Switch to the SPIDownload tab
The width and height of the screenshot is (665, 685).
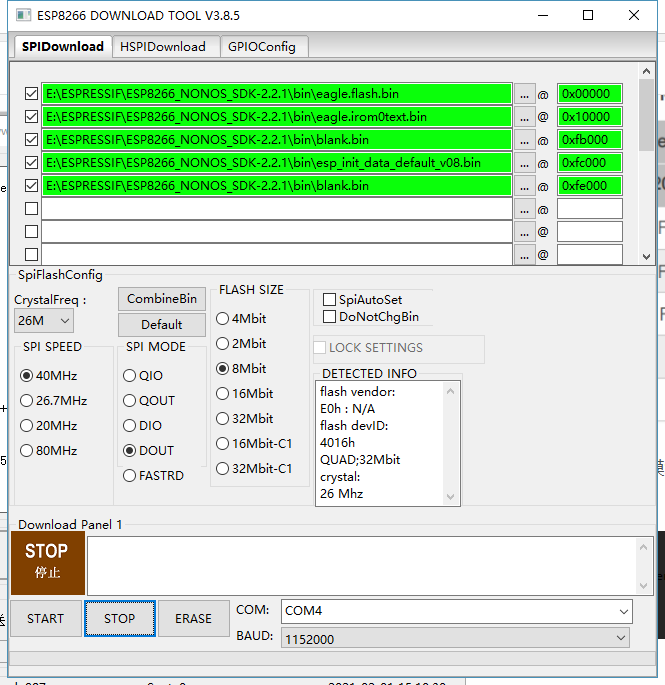[x=63, y=47]
